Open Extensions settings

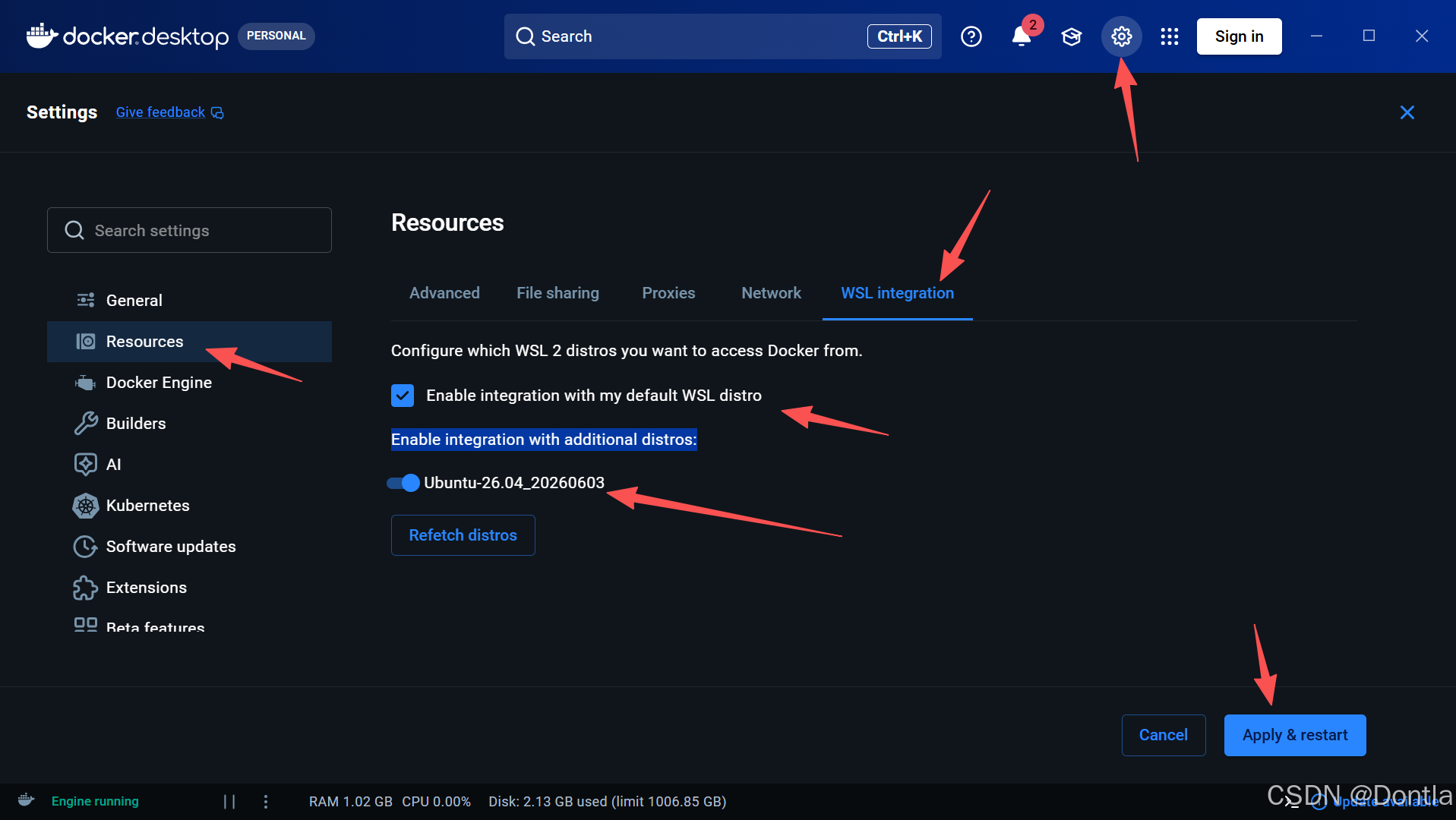(x=189, y=587)
